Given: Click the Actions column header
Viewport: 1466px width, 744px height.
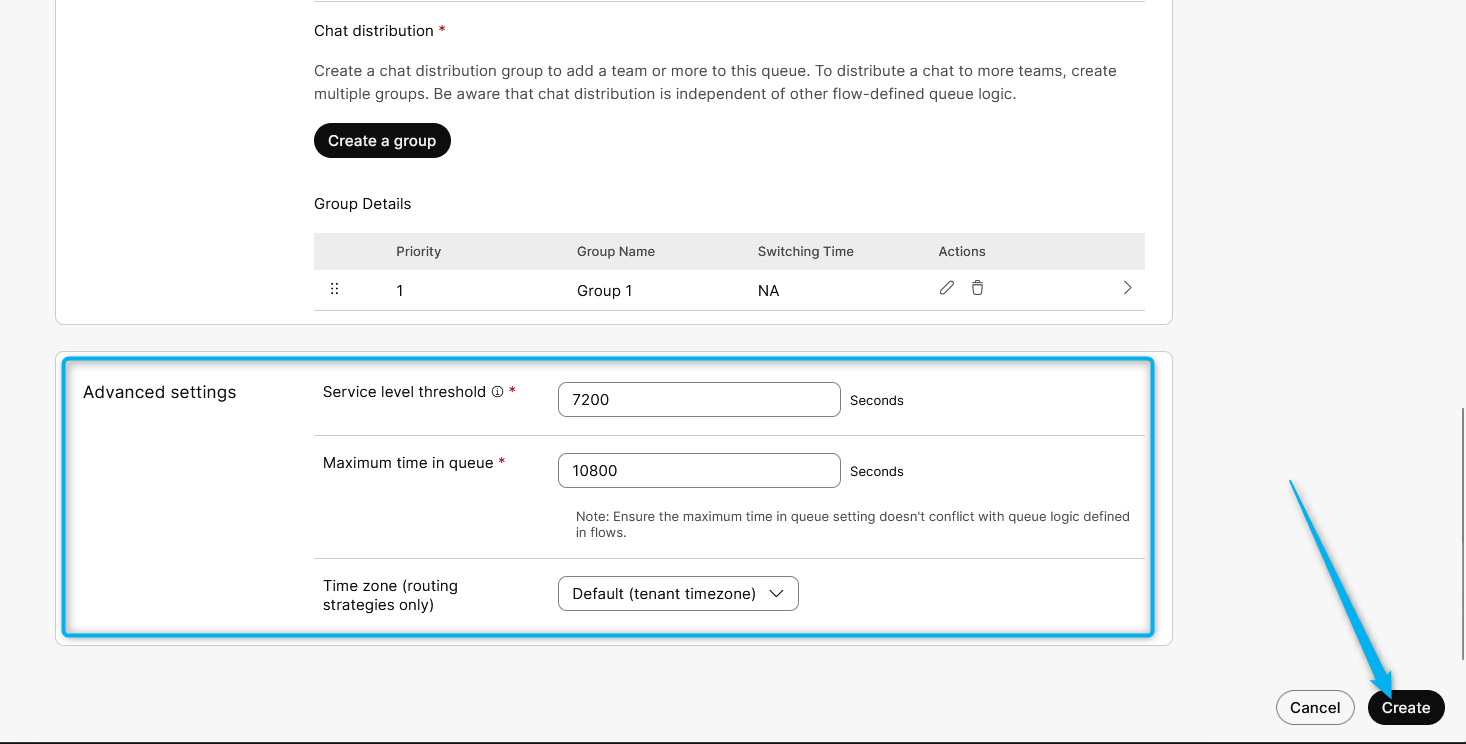Looking at the screenshot, I should 961,252.
